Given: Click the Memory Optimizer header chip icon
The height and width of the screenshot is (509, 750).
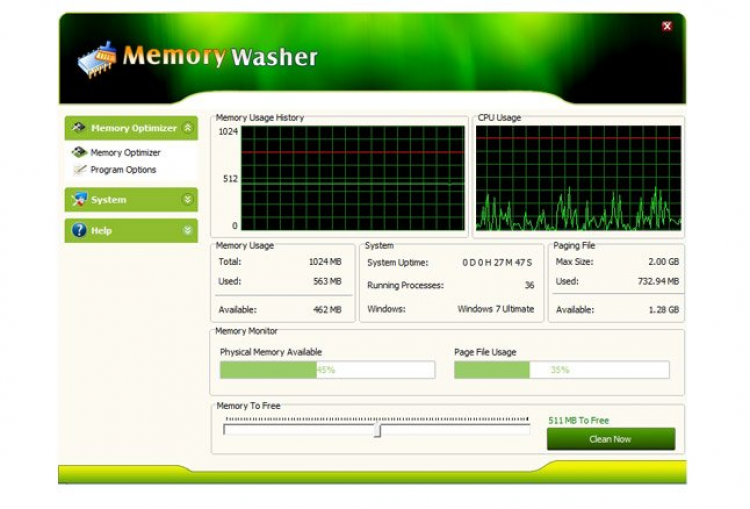Looking at the screenshot, I should [x=78, y=128].
